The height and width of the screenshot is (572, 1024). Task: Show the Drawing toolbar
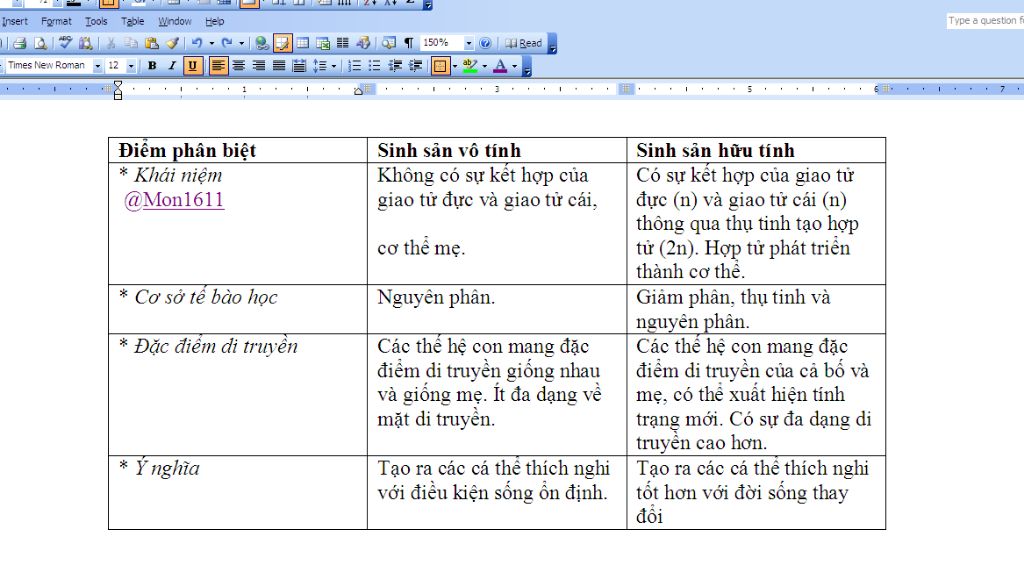click(364, 43)
